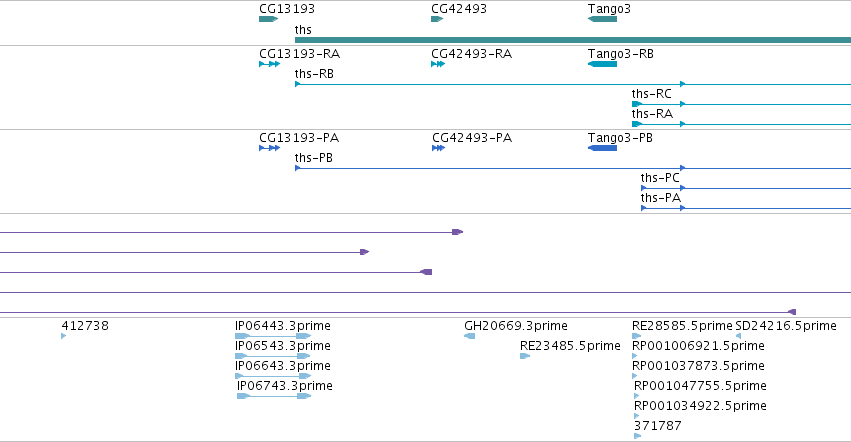Click the RP001047755.5prime label
Viewport: 851px width, 442px height.
coord(701,387)
